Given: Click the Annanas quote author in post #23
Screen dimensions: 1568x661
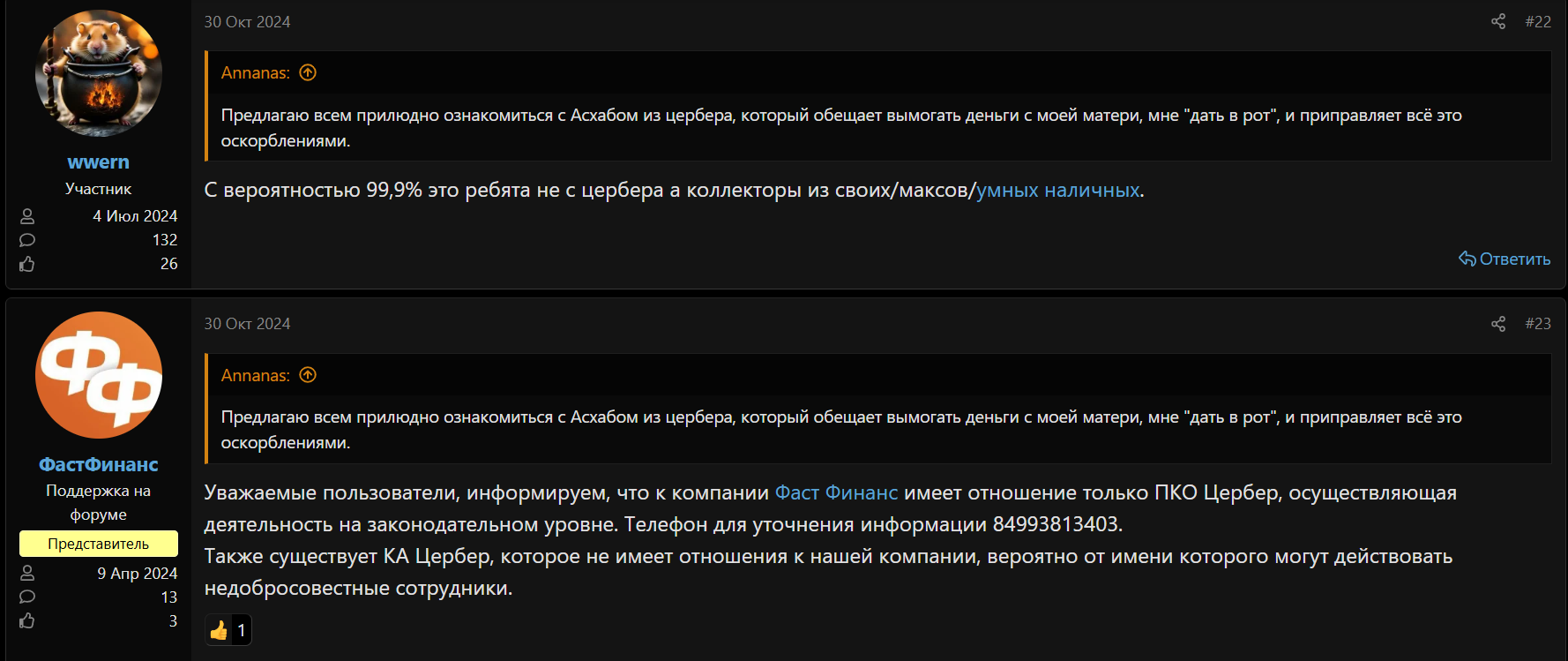Looking at the screenshot, I should click(x=254, y=375).
